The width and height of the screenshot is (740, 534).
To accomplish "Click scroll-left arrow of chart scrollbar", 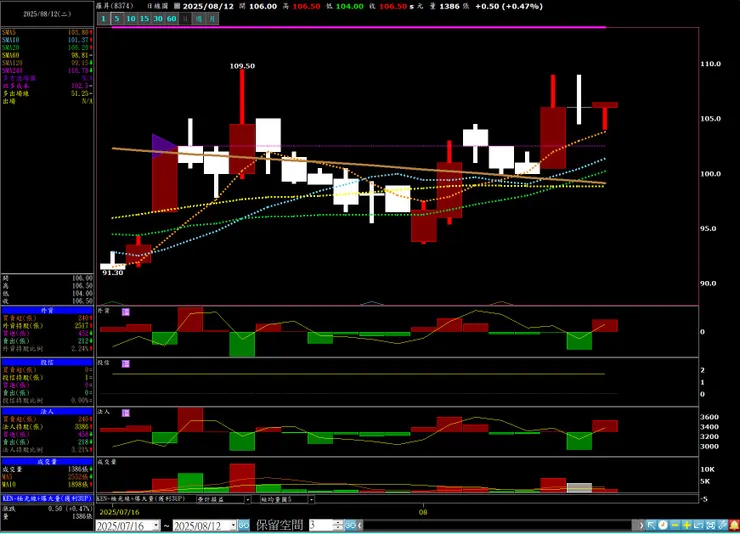I will coord(360,525).
